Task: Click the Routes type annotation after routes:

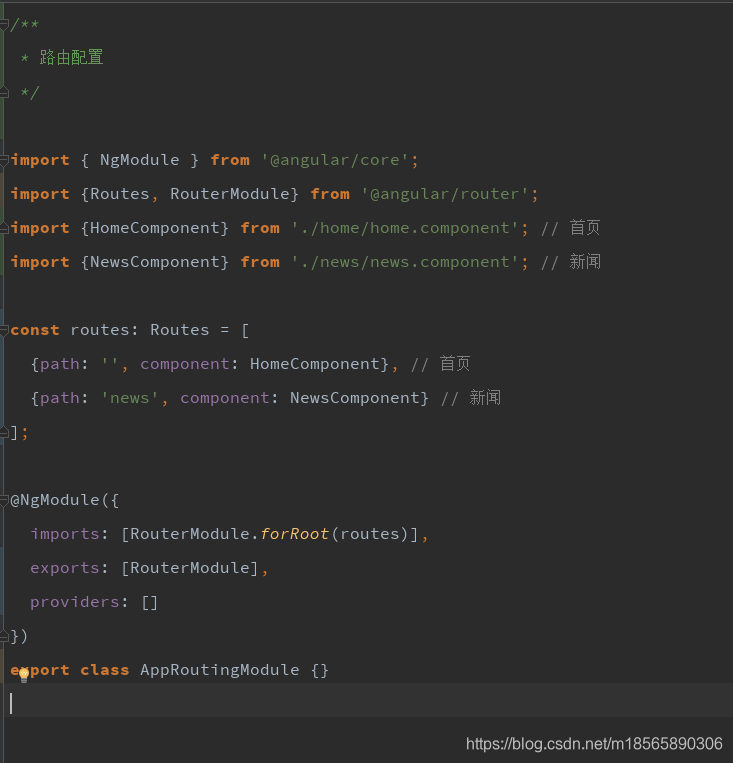Action: pyautogui.click(x=180, y=330)
